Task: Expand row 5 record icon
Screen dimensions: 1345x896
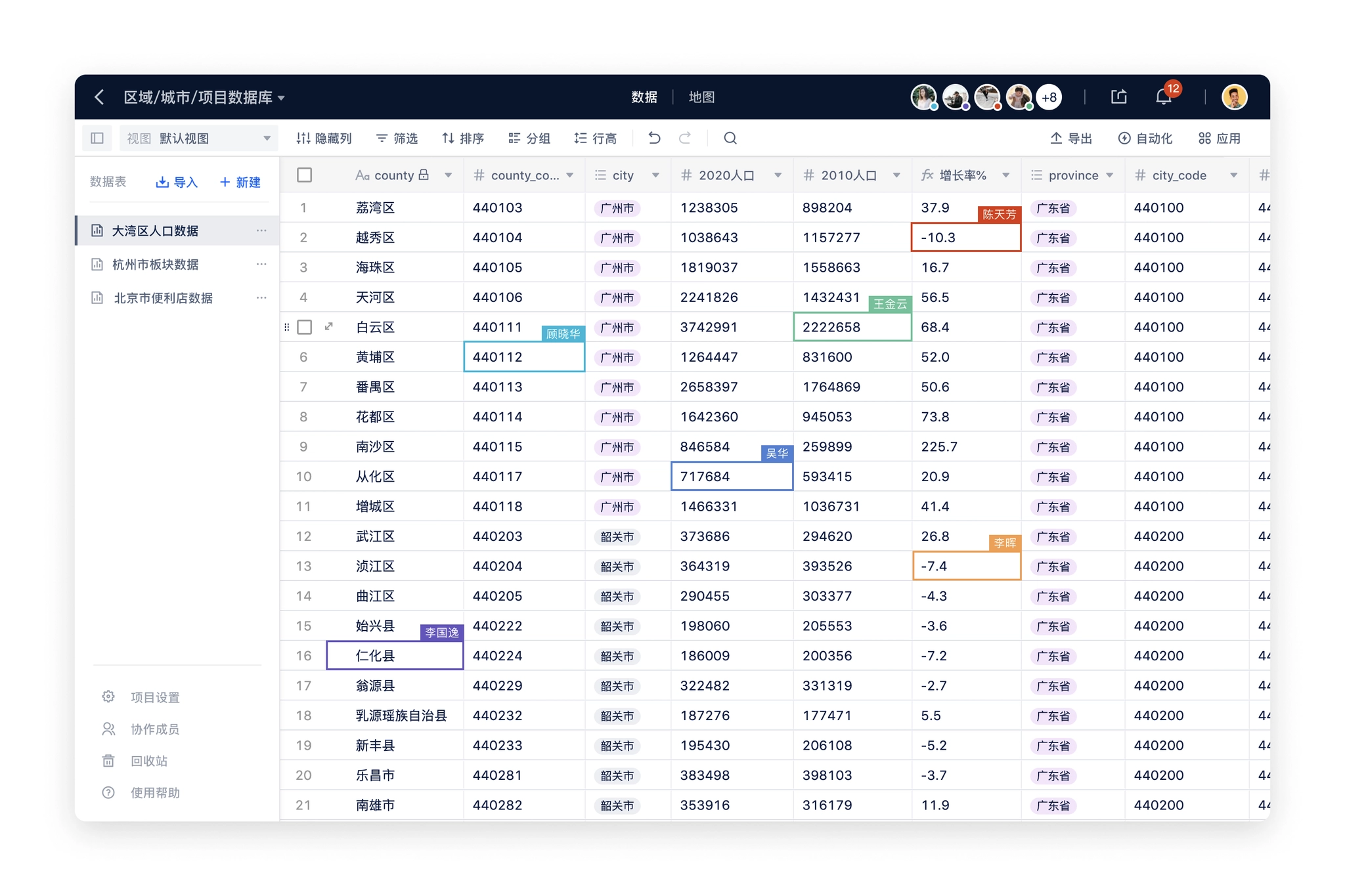Action: pyautogui.click(x=329, y=326)
